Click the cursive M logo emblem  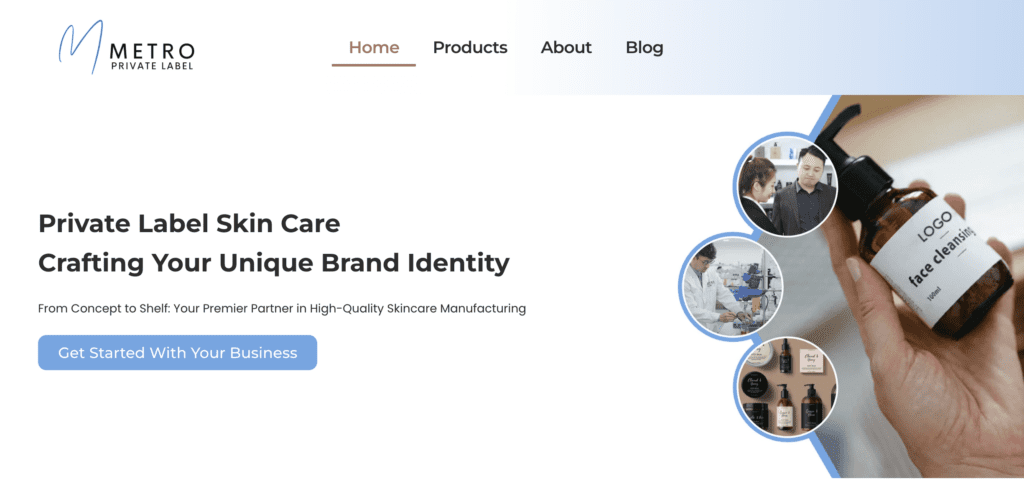(81, 46)
